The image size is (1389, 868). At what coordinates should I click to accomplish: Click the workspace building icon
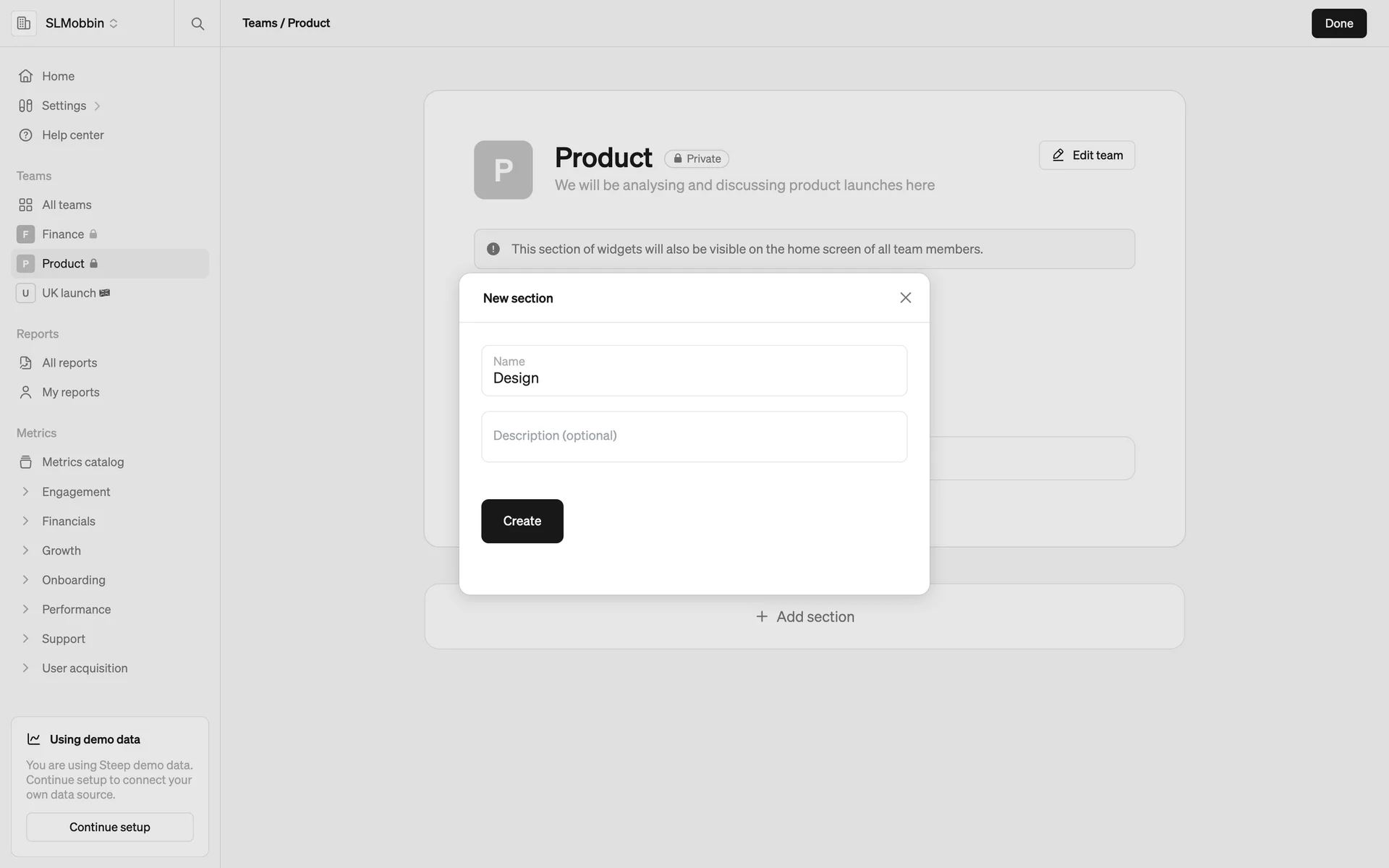pyautogui.click(x=24, y=23)
